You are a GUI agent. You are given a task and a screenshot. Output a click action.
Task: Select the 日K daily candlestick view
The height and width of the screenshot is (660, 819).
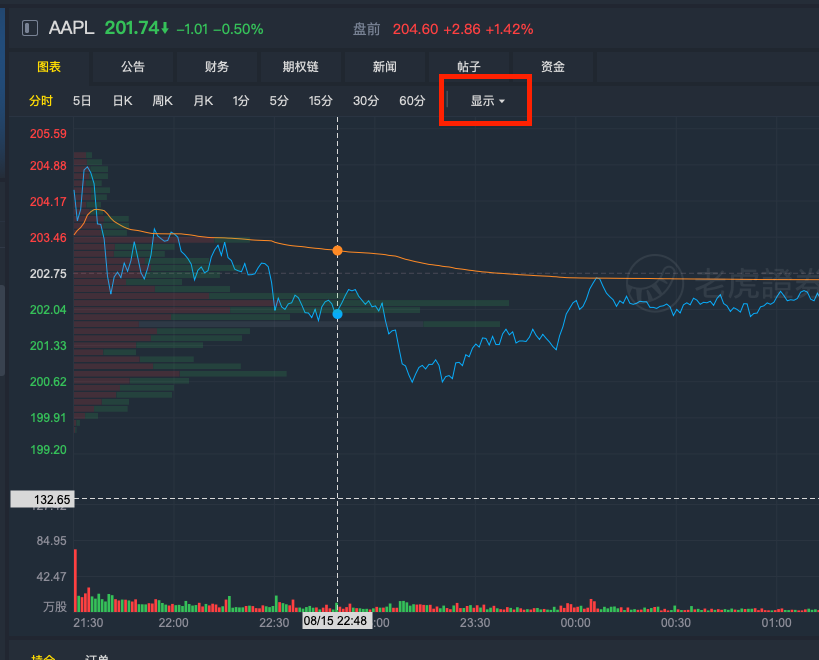point(123,101)
